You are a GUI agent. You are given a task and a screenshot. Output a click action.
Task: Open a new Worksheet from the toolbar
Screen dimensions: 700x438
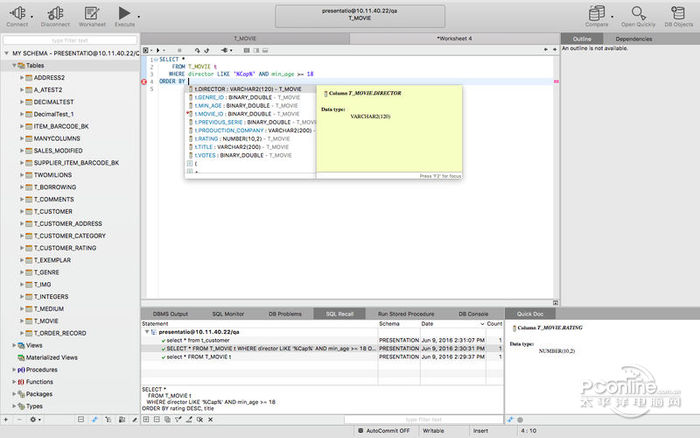[92, 12]
